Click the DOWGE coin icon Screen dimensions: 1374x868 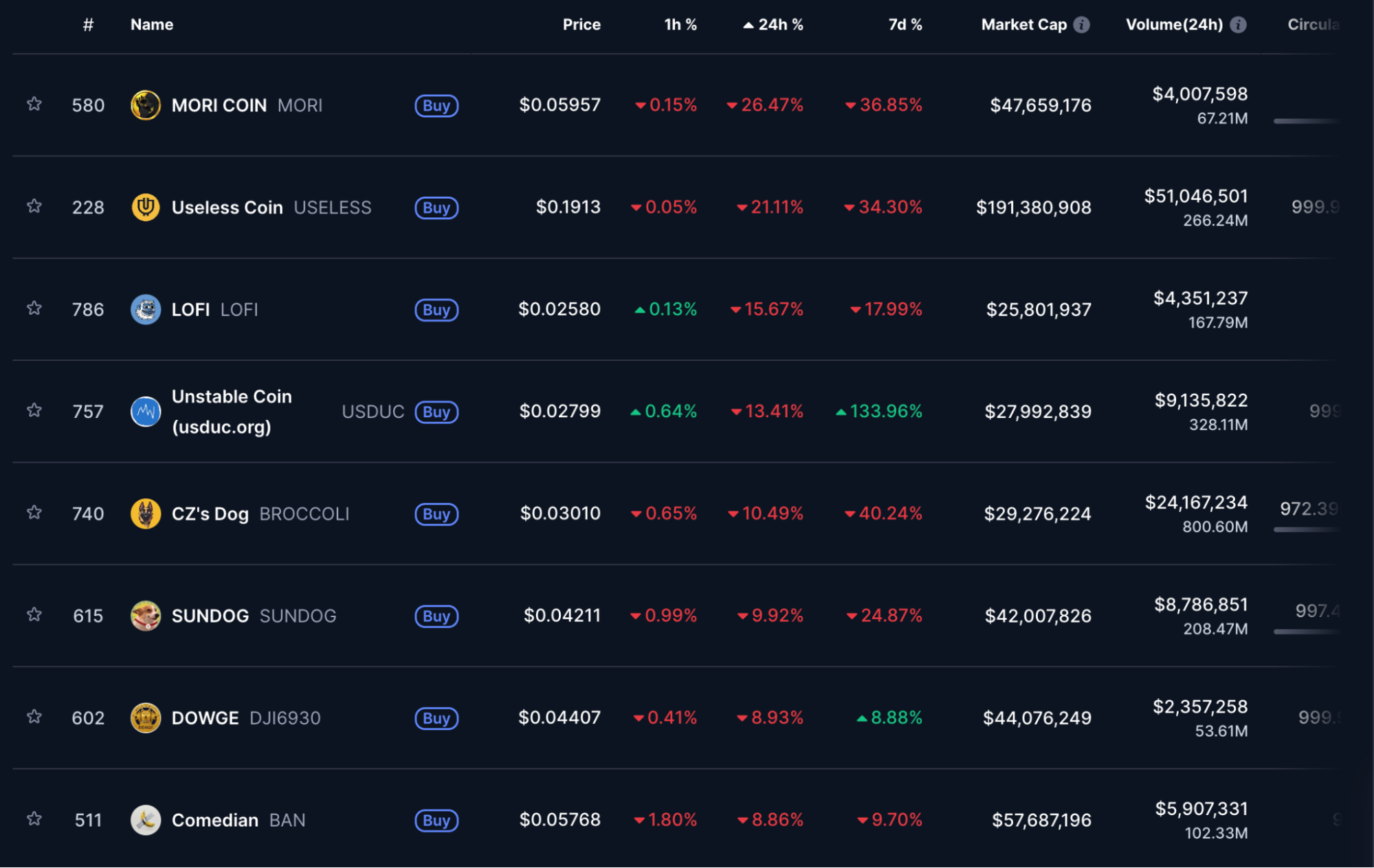pos(145,717)
